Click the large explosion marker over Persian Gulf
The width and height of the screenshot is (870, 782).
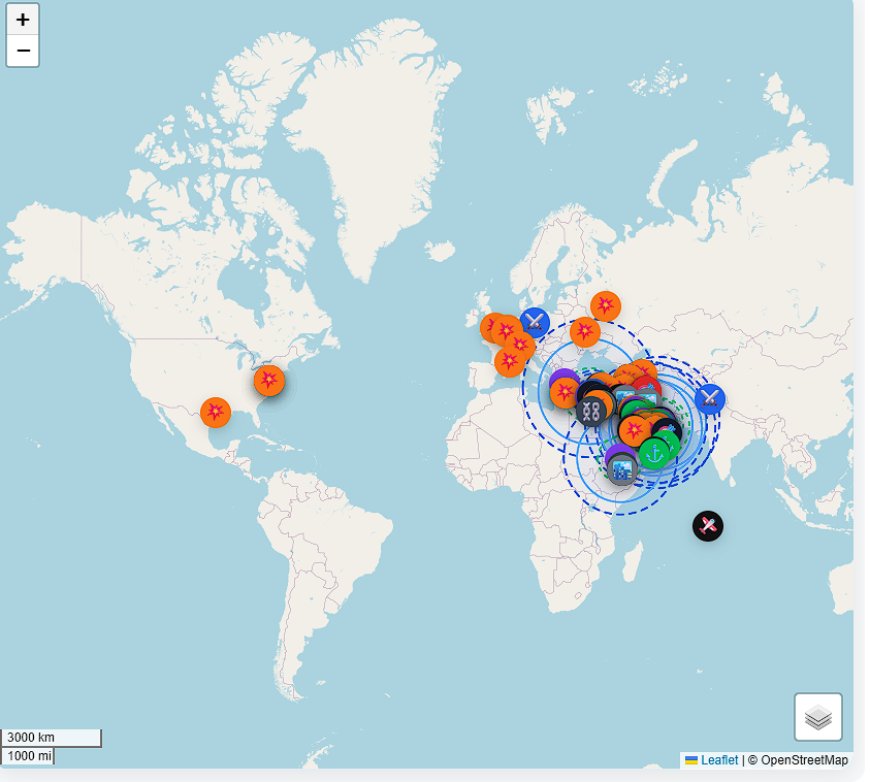634,430
